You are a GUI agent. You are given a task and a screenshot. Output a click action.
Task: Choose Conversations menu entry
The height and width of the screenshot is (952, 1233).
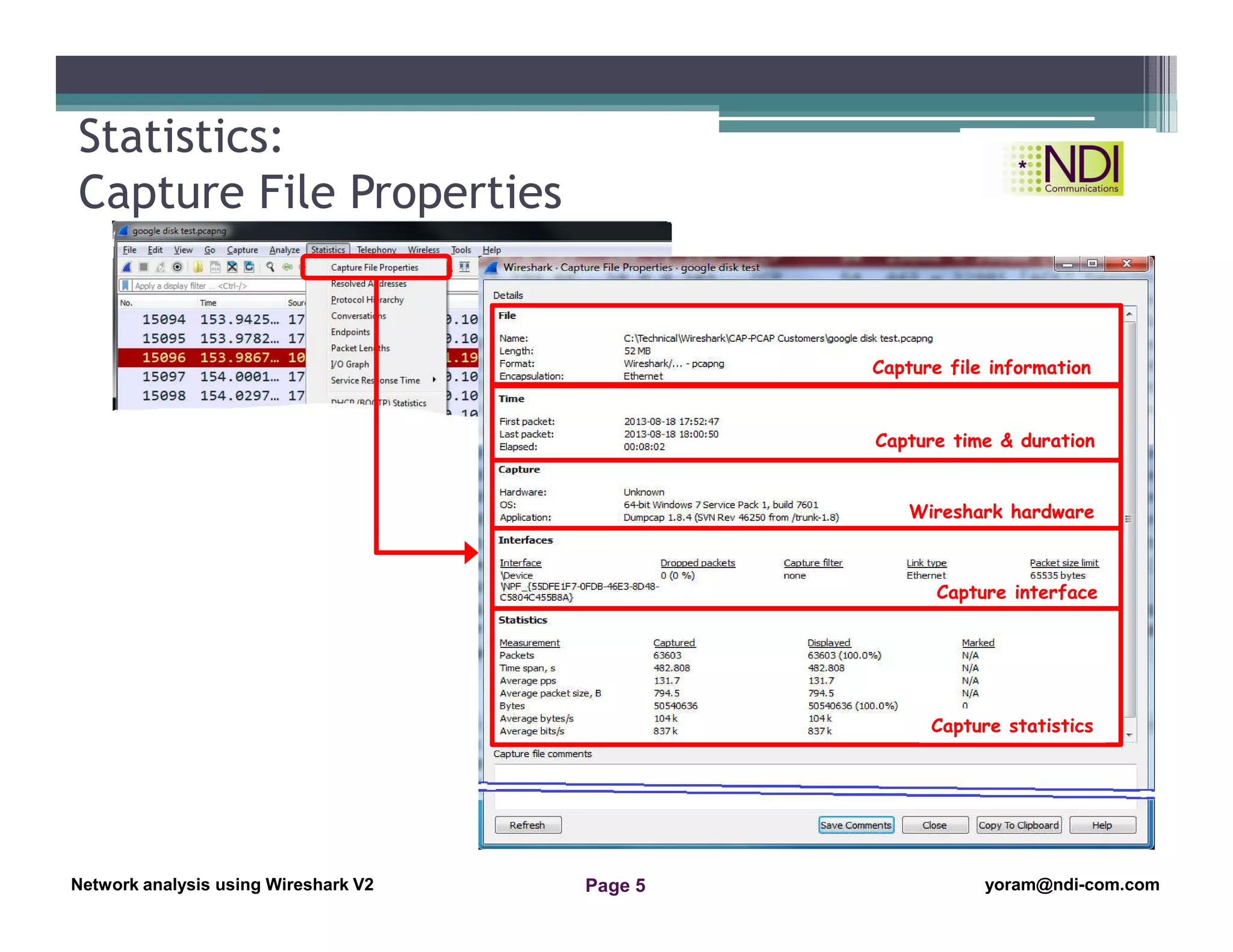pos(358,316)
